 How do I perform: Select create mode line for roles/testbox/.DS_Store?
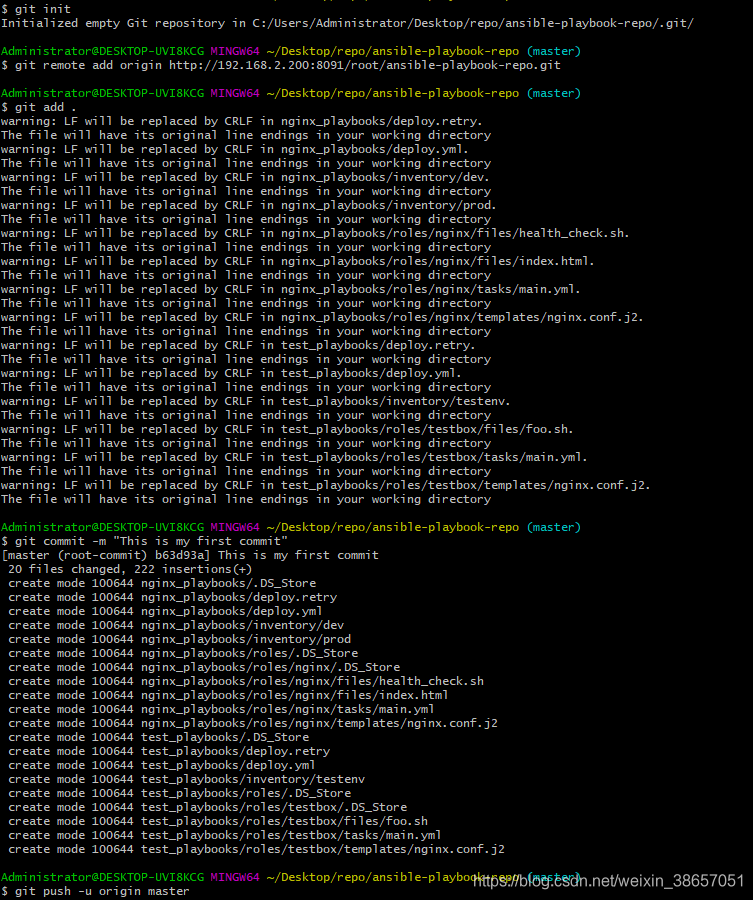[x=208, y=807]
